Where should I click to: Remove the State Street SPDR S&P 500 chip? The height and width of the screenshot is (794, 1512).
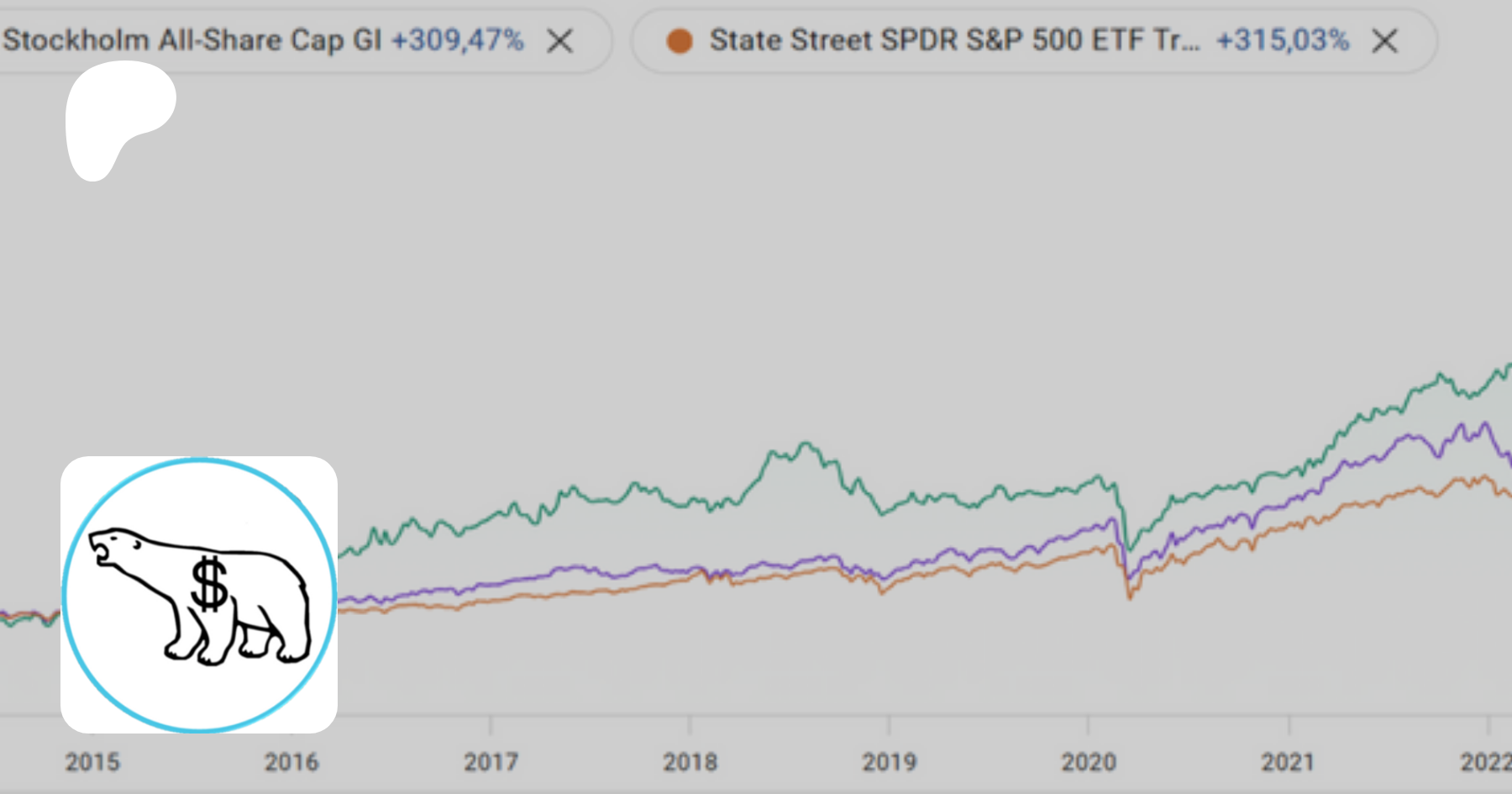[x=1384, y=40]
